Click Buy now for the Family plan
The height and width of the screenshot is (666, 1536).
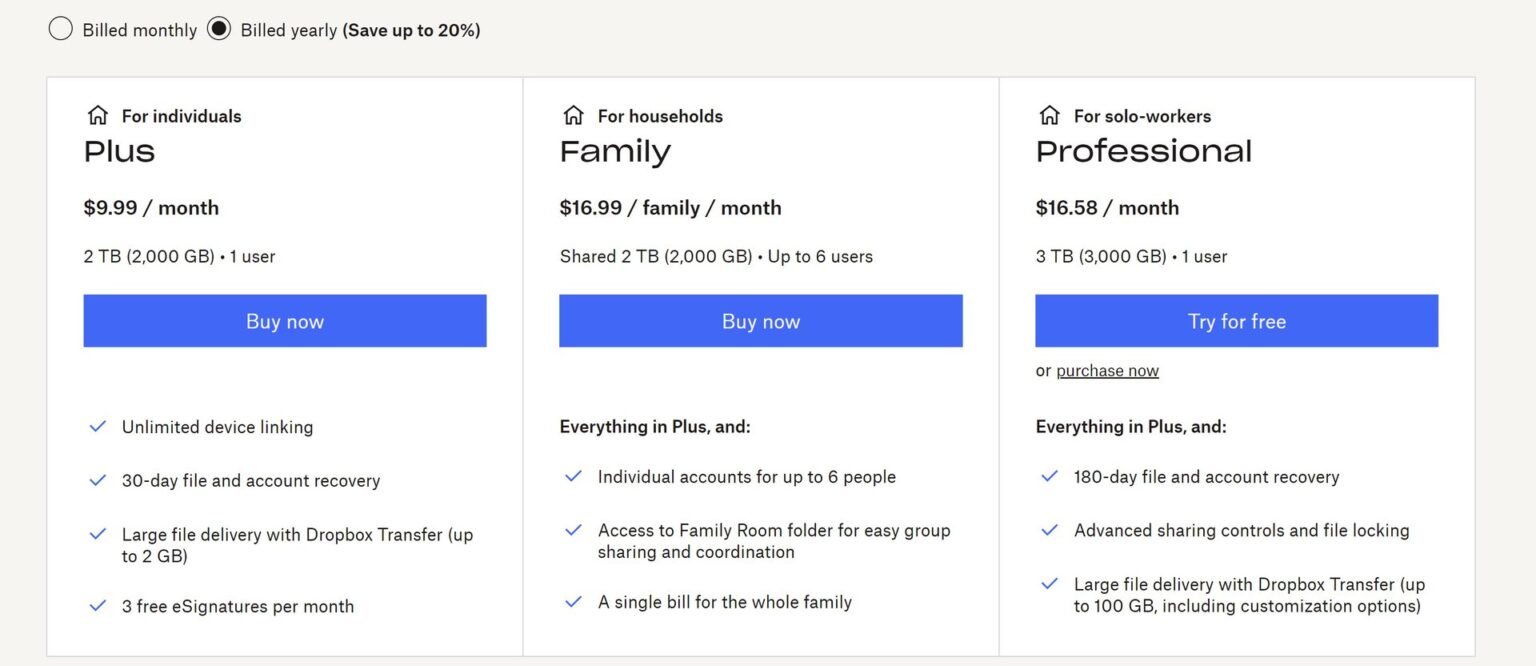761,321
